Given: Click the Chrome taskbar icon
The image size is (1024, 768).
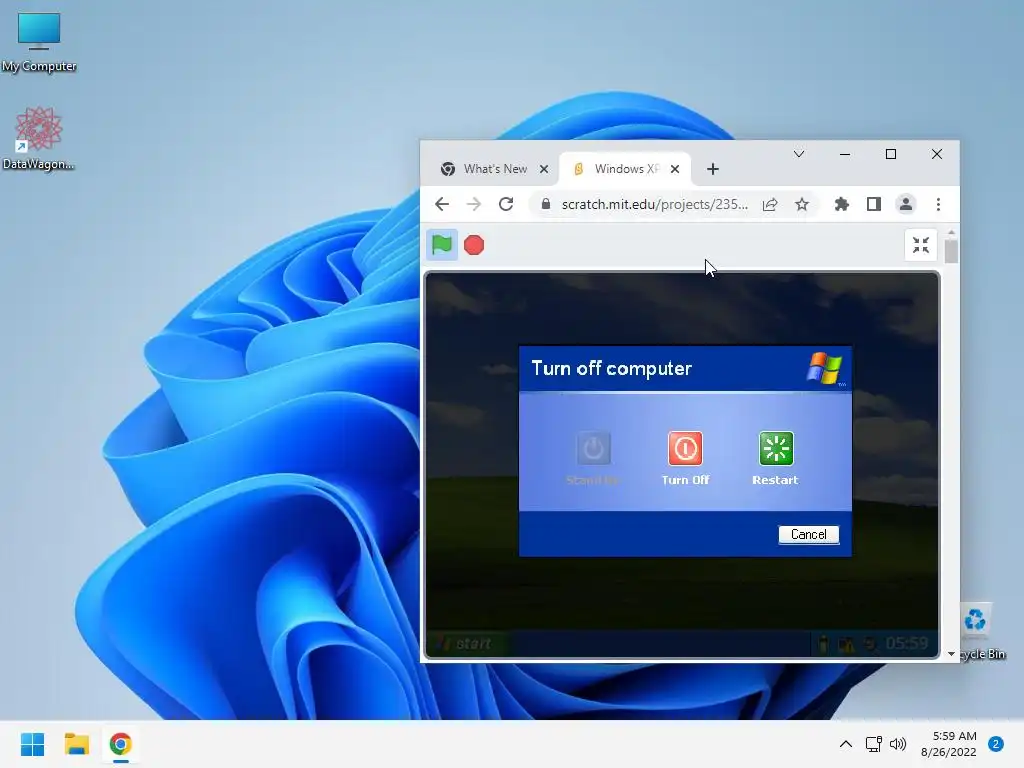Looking at the screenshot, I should (120, 744).
